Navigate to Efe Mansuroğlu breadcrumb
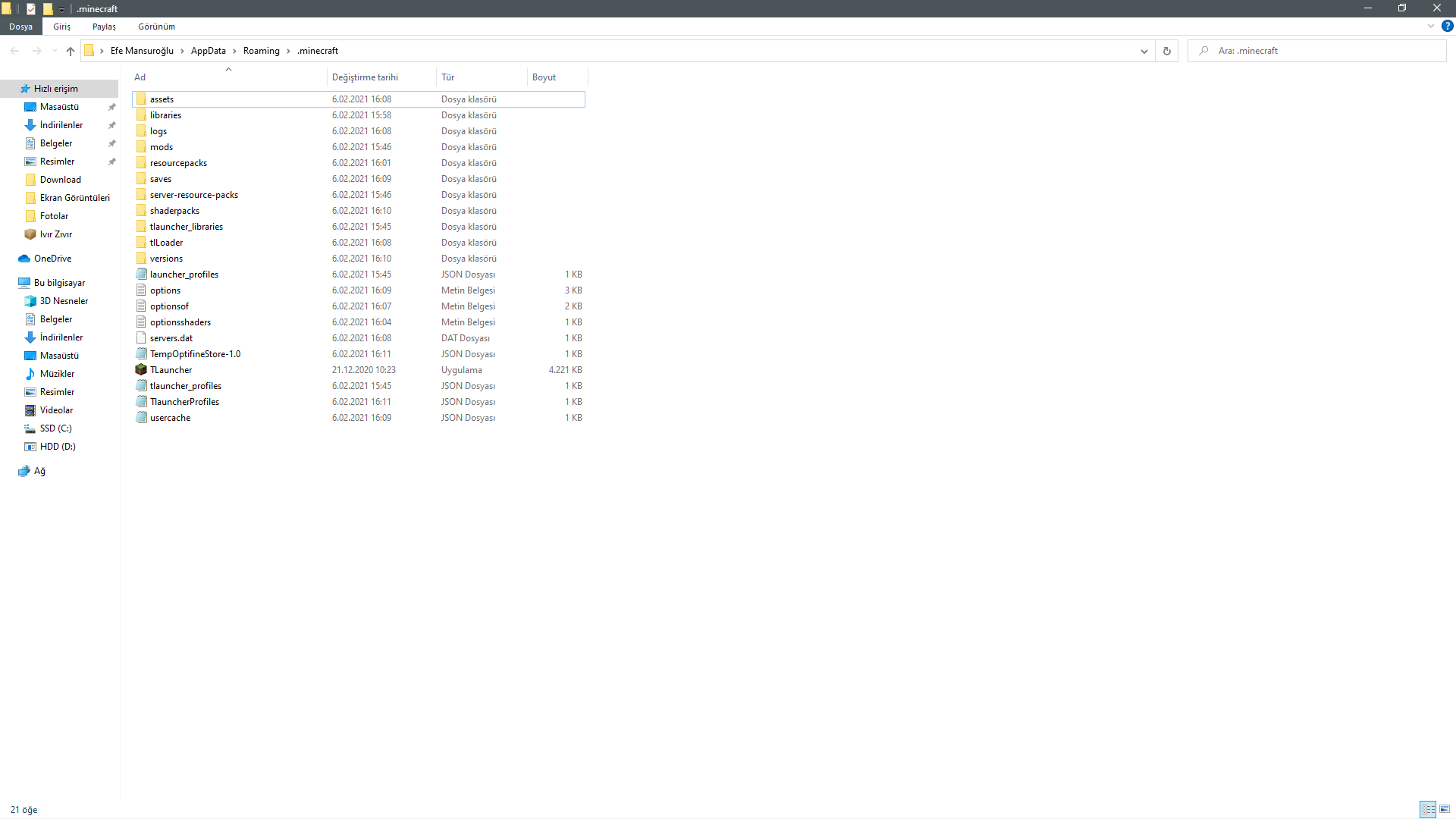The height and width of the screenshot is (819, 1456). point(142,51)
